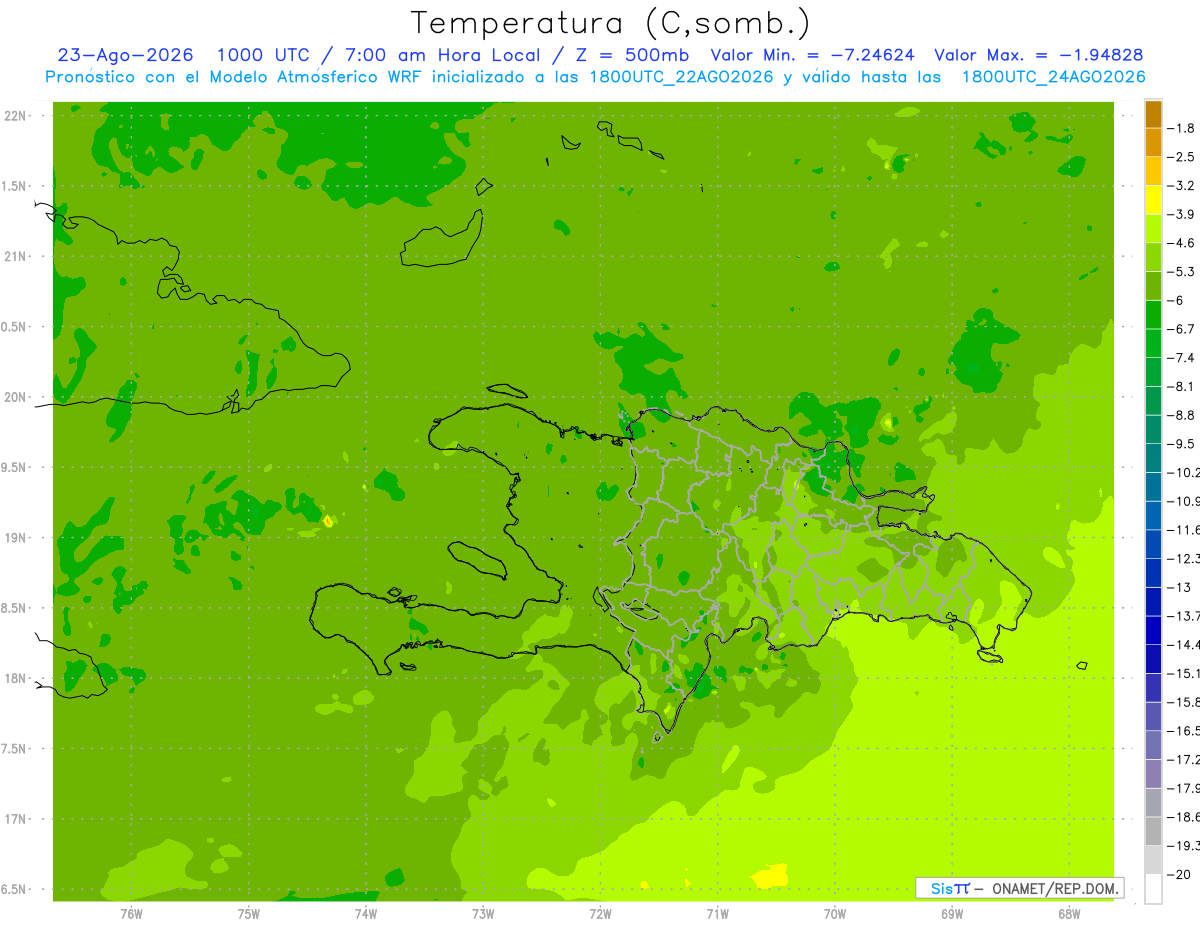
Task: Click orange legend swatch between -1.8 and -2.5
Action: (1153, 143)
